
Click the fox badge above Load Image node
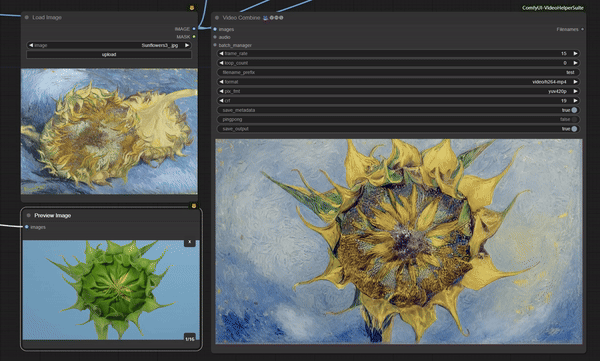(x=192, y=8)
